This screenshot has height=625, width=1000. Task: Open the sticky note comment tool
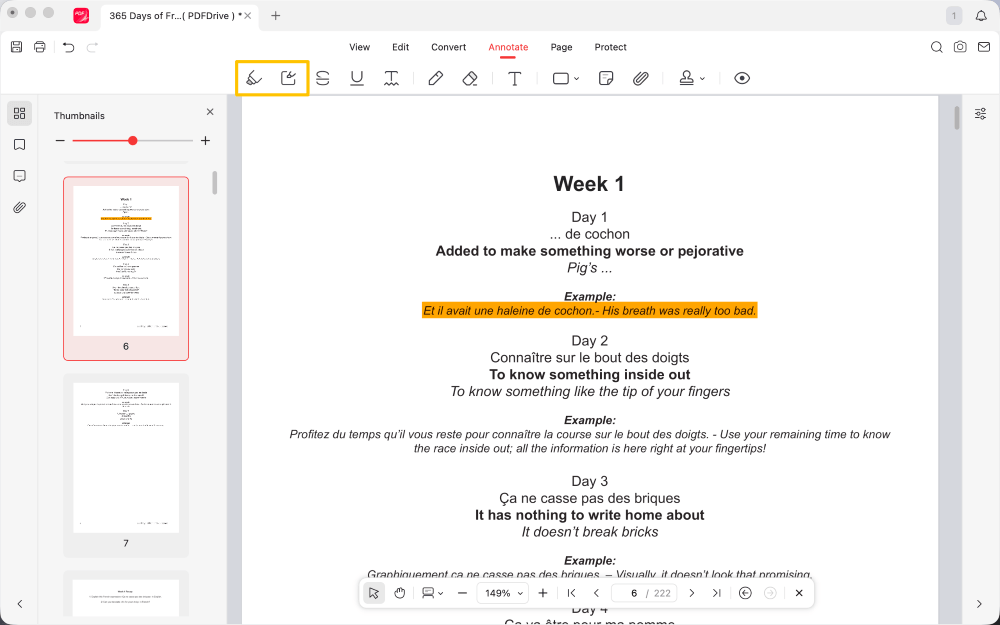click(x=606, y=78)
